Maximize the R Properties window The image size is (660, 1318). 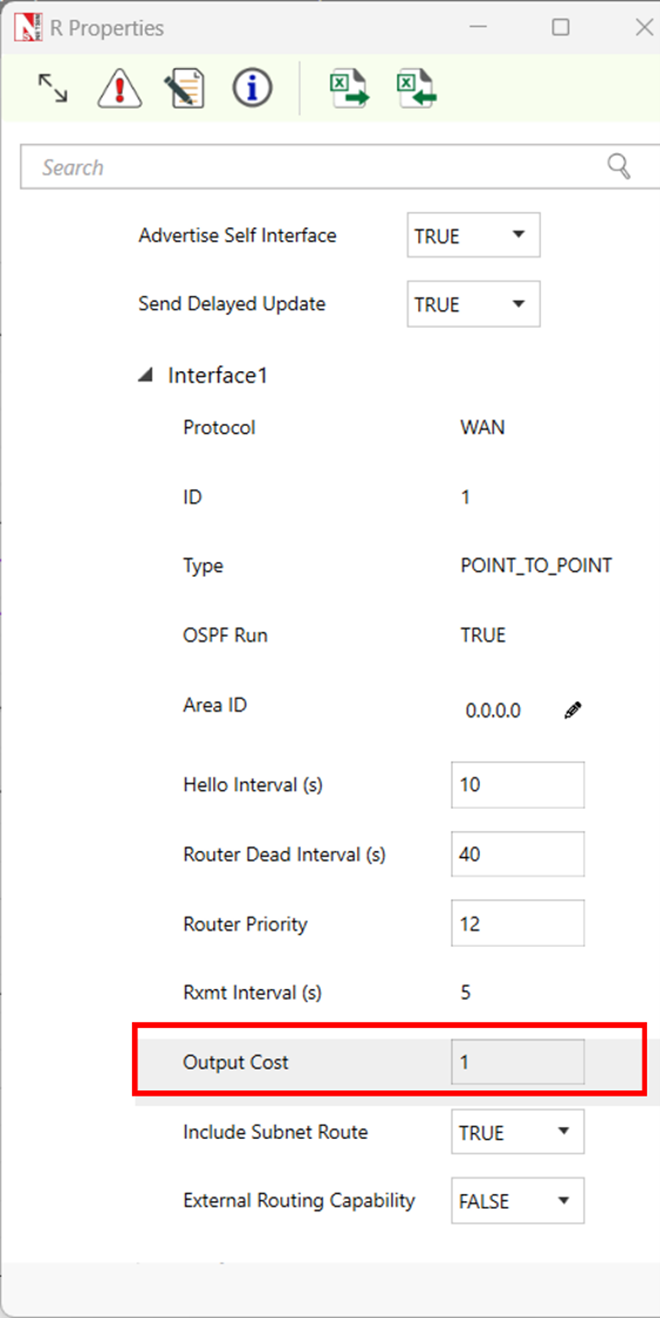point(561,27)
